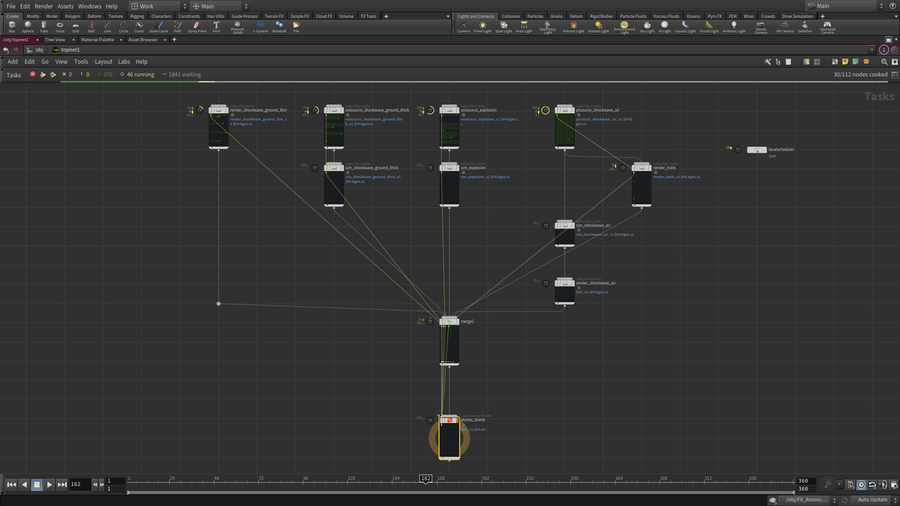Switch to the Pyro FX shelf tab

point(715,16)
